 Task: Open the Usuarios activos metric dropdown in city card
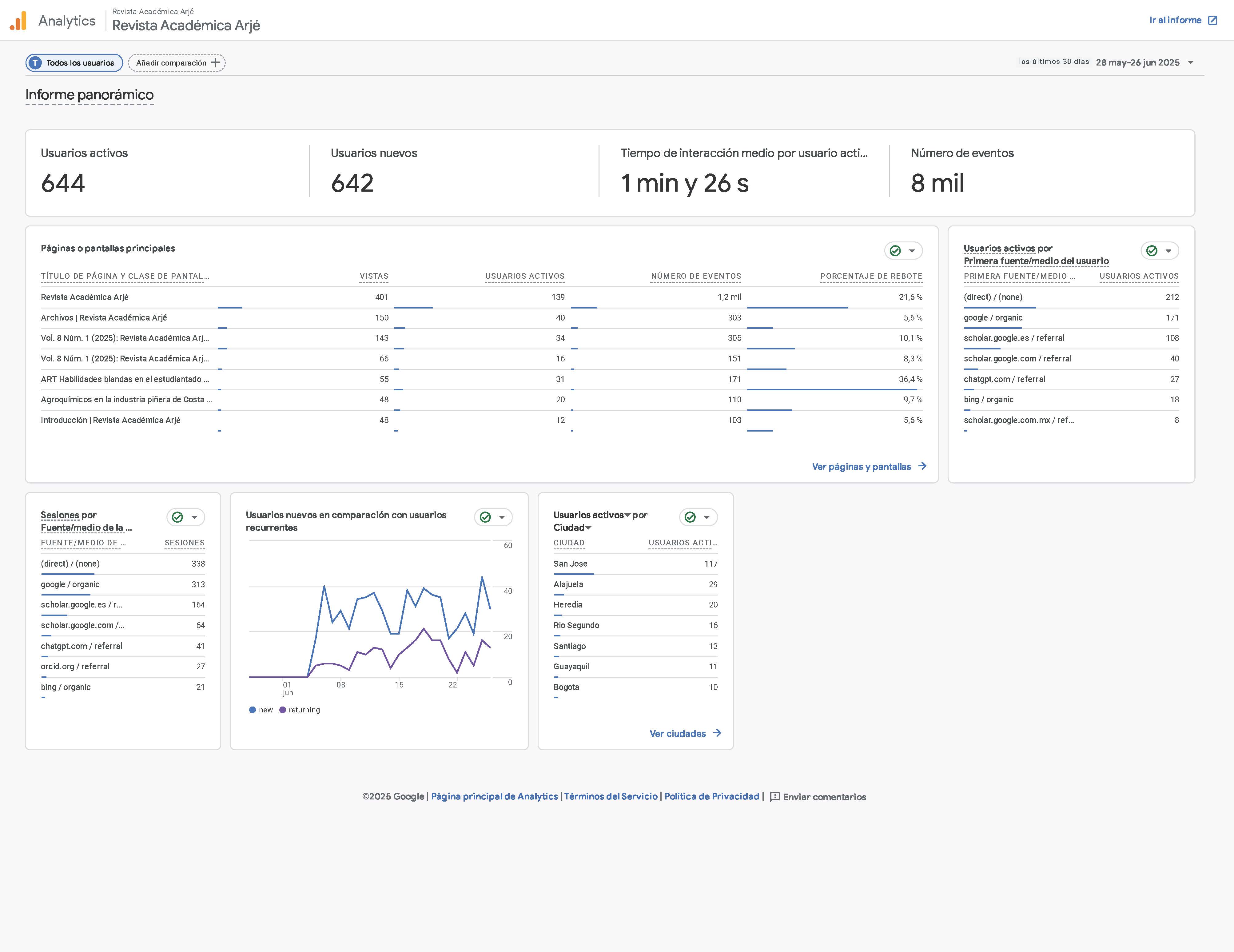[627, 515]
